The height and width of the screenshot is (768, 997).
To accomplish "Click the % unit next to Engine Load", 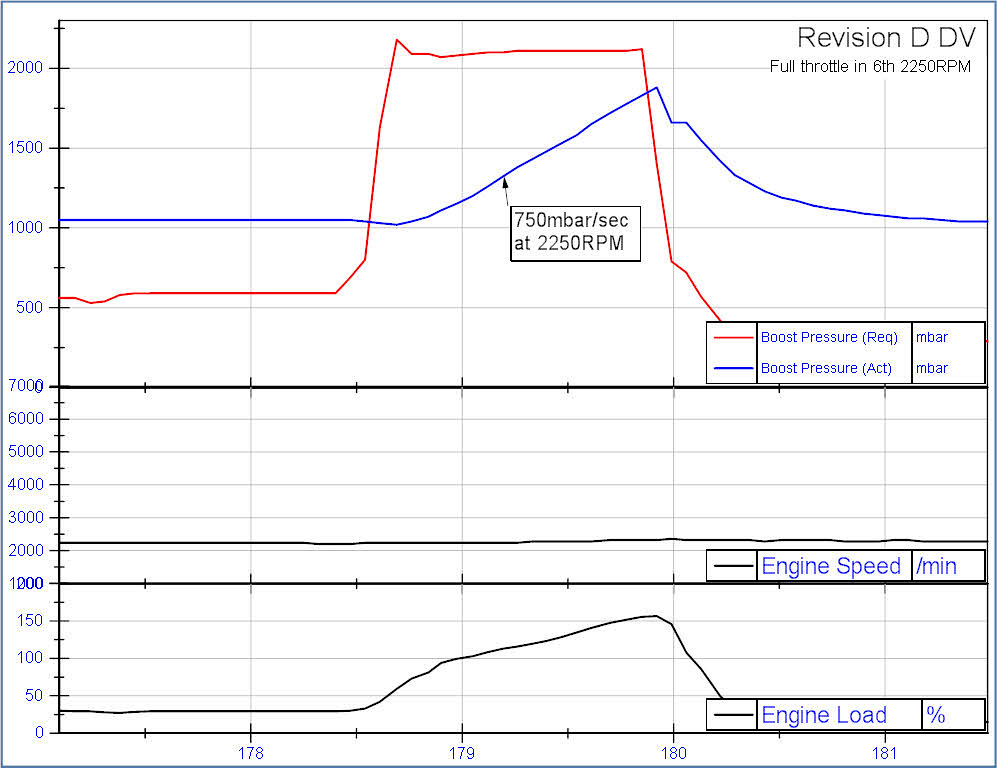I will (x=935, y=715).
